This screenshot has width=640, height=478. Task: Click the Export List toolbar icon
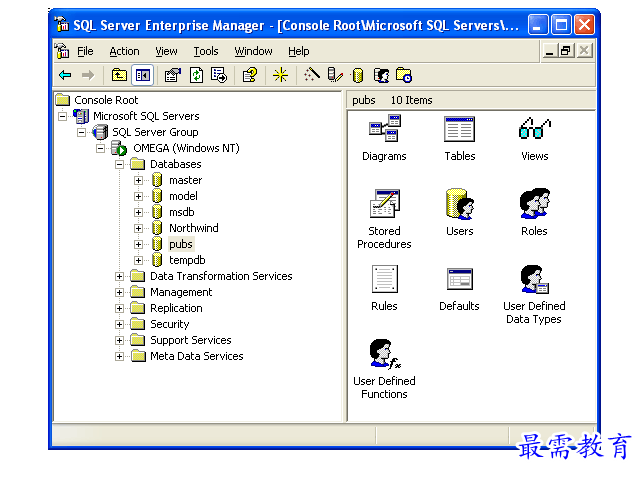[219, 75]
